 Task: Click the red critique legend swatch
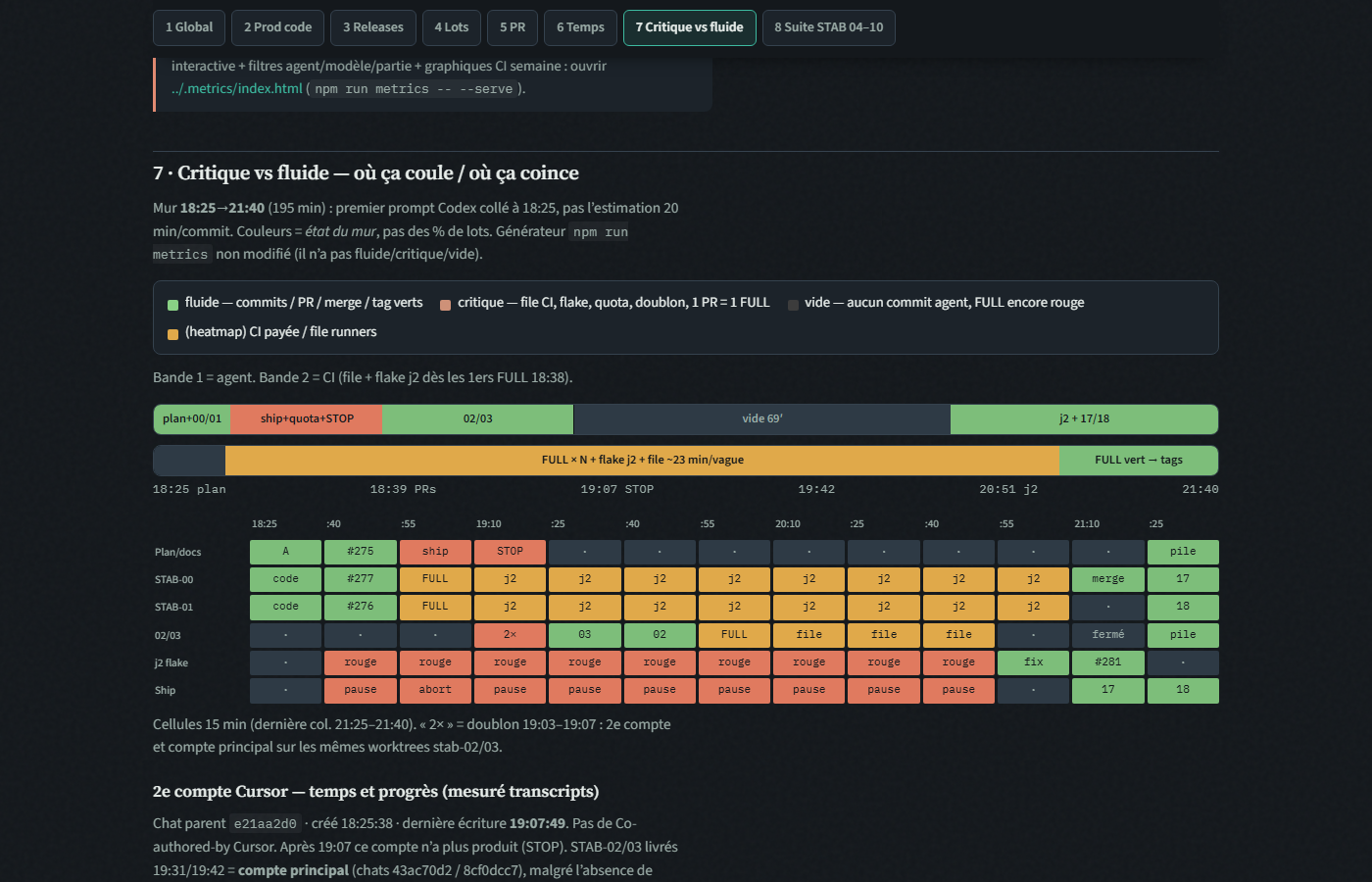445,305
